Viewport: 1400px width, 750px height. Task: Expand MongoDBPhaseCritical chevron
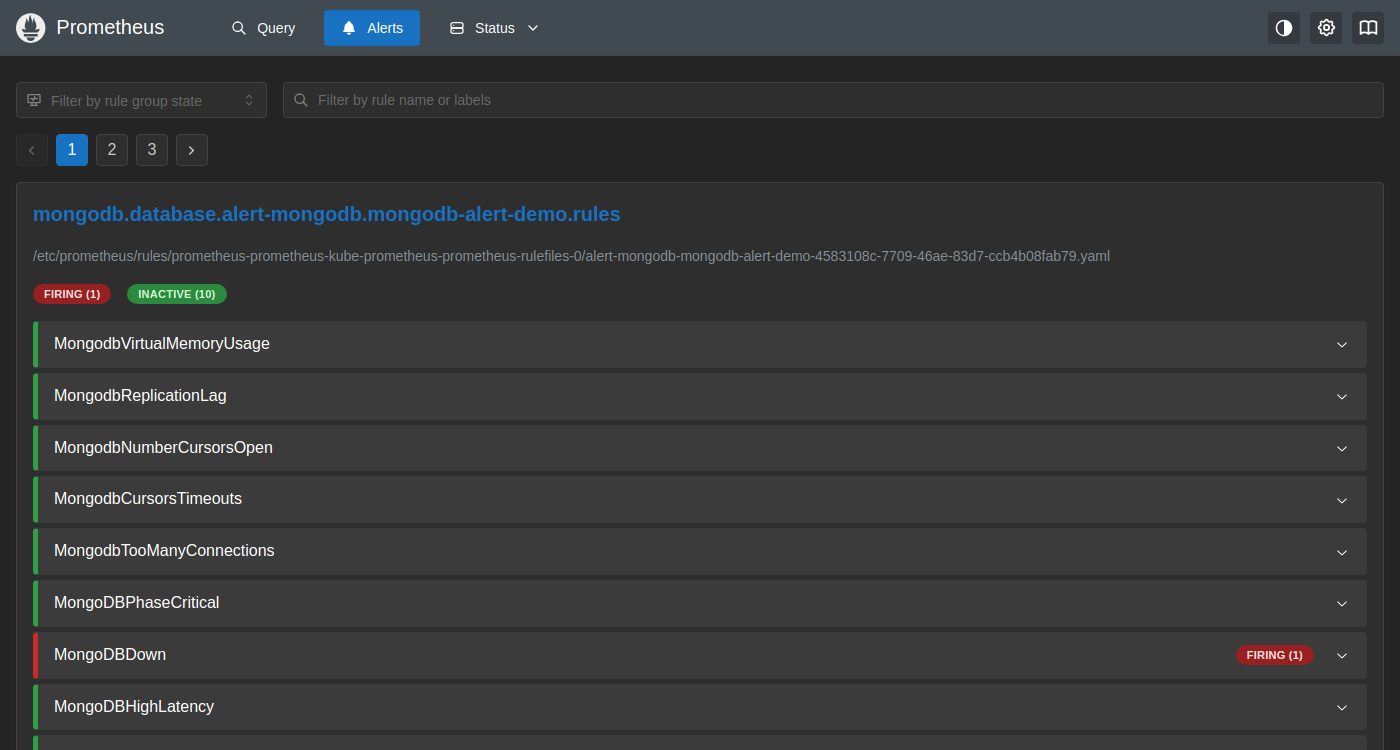pos(1342,603)
